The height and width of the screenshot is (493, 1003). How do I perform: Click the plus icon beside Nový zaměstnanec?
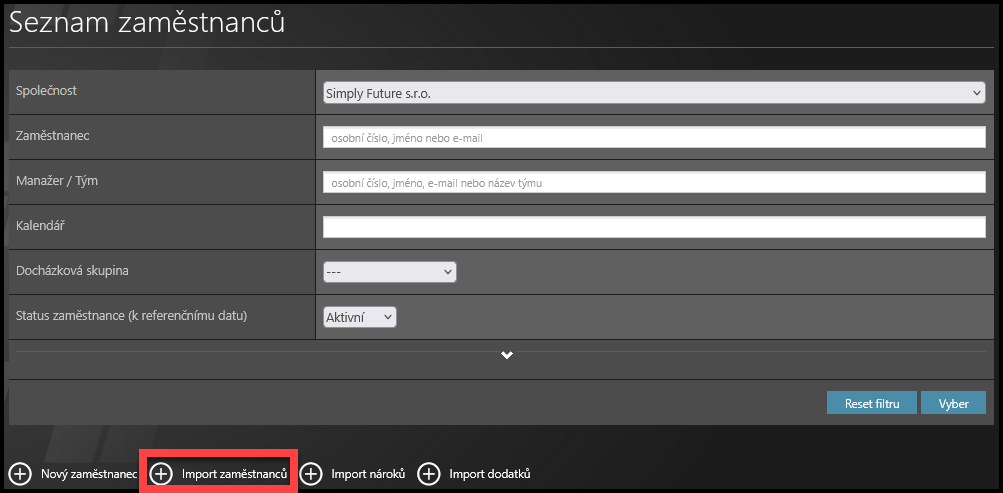(20, 474)
